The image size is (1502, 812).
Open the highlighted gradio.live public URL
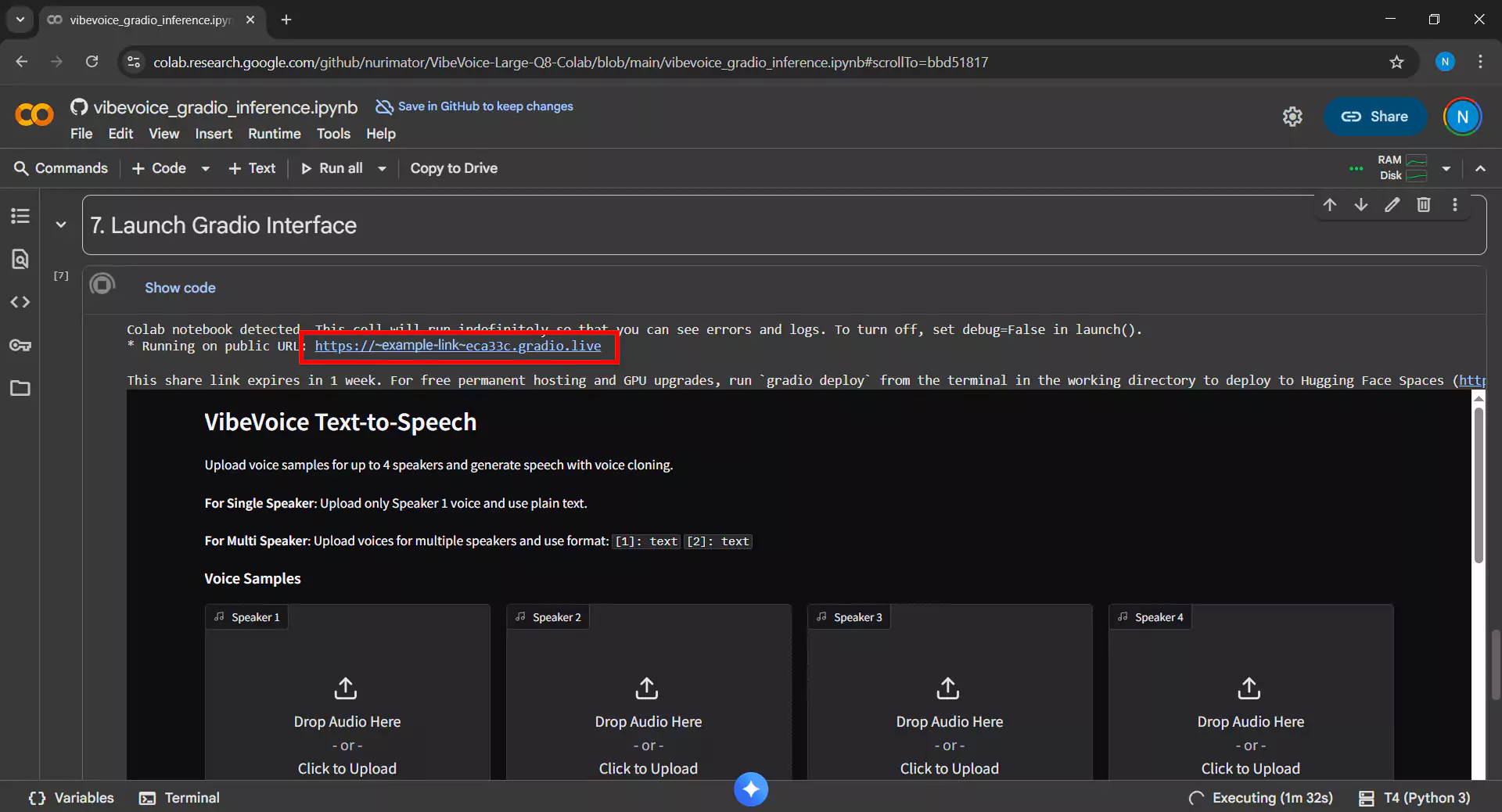pyautogui.click(x=458, y=347)
